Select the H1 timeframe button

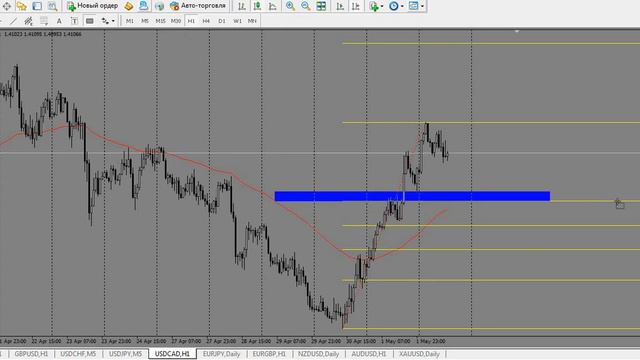(x=191, y=21)
